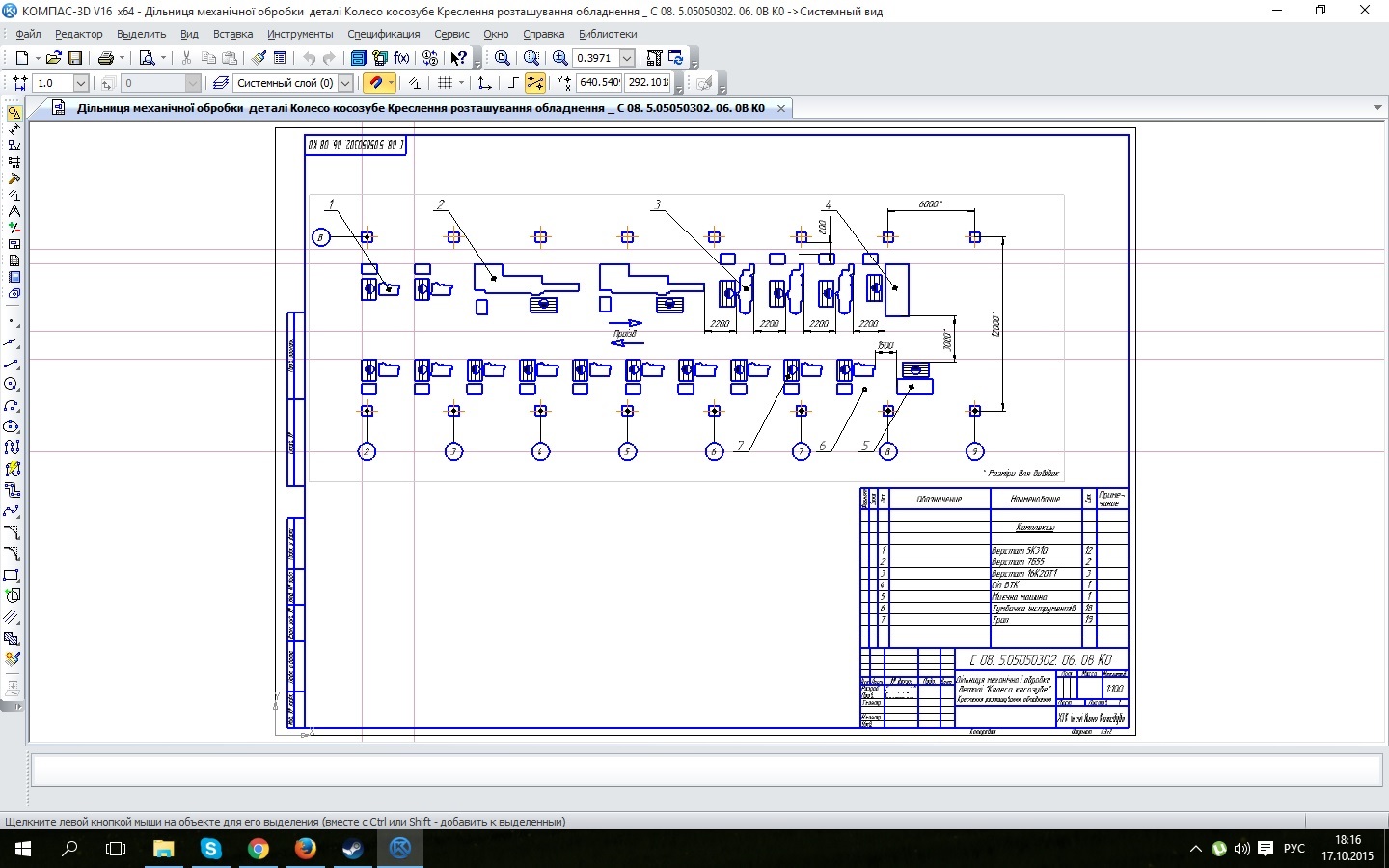The image size is (1389, 868).
Task: Open the variables f(x) panel
Action: tap(401, 58)
